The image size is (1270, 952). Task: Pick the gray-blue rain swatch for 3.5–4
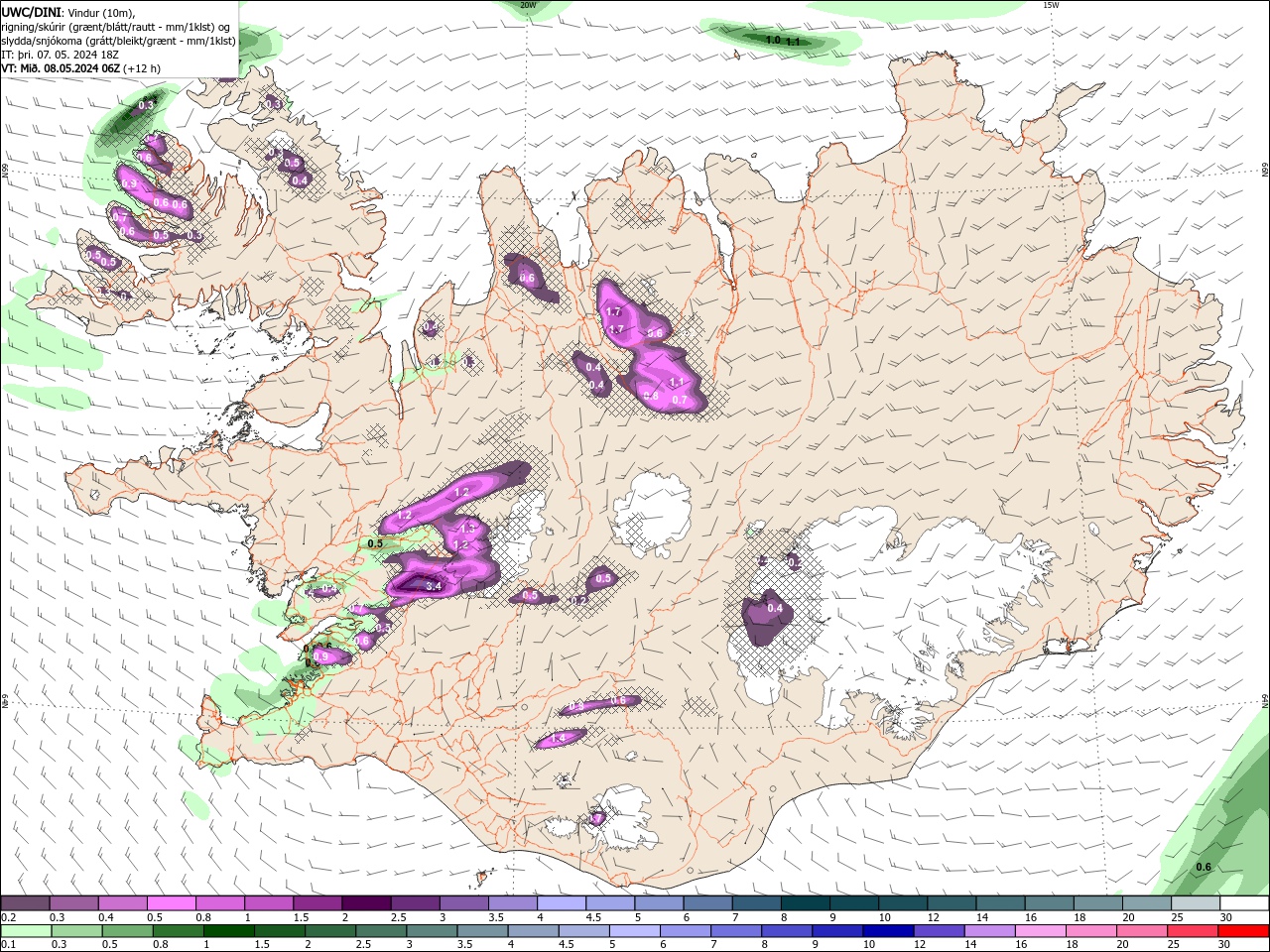[x=482, y=931]
